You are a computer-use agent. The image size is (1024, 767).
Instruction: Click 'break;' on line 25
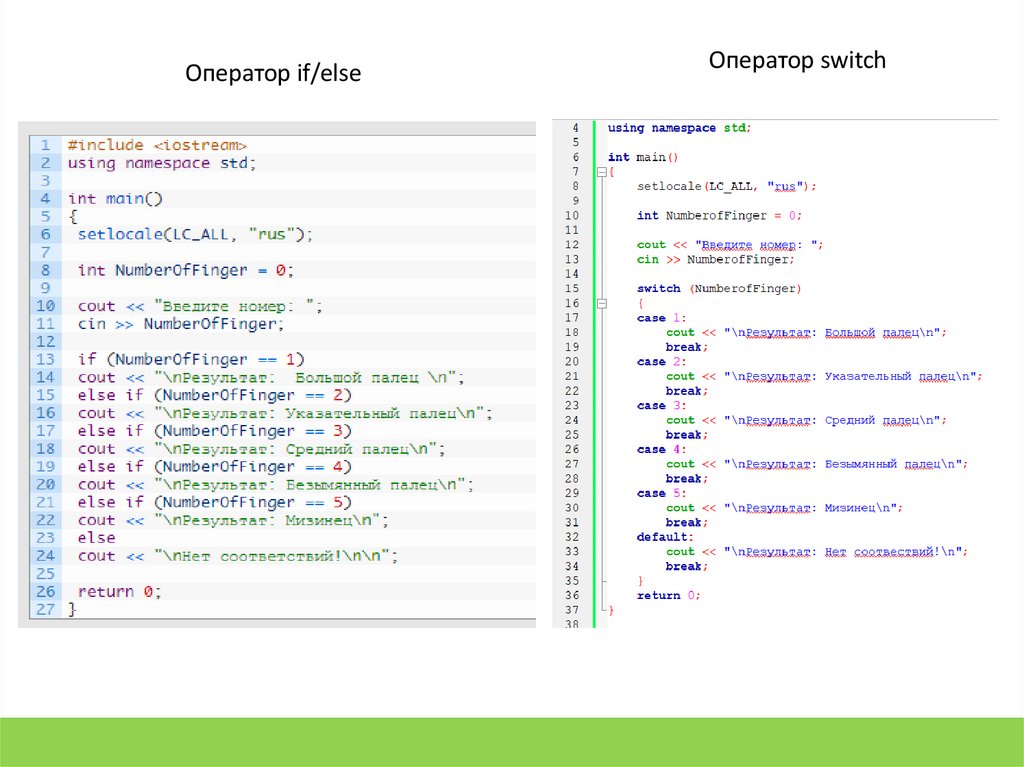tap(687, 434)
